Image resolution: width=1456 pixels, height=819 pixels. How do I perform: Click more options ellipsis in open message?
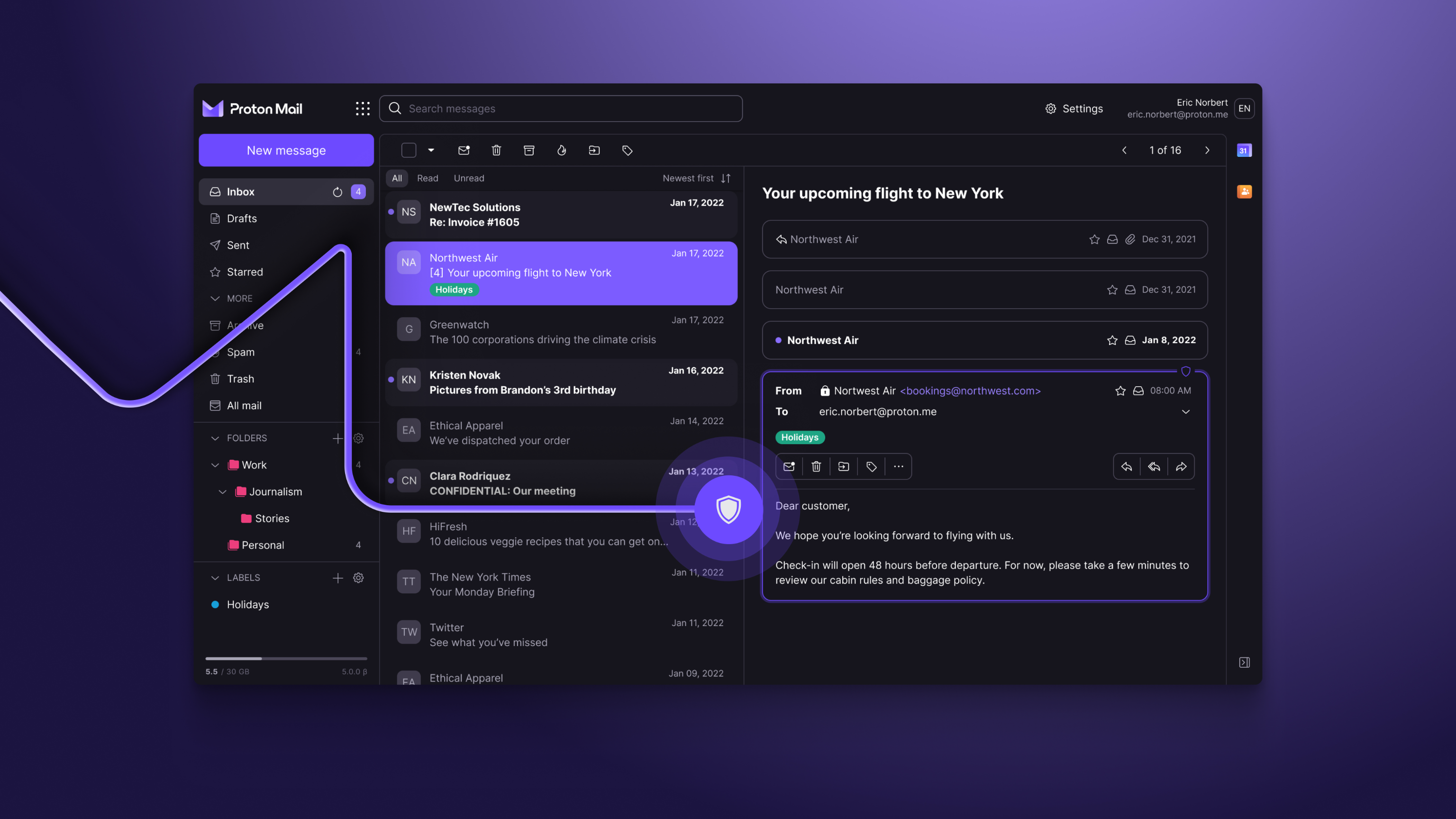(898, 466)
